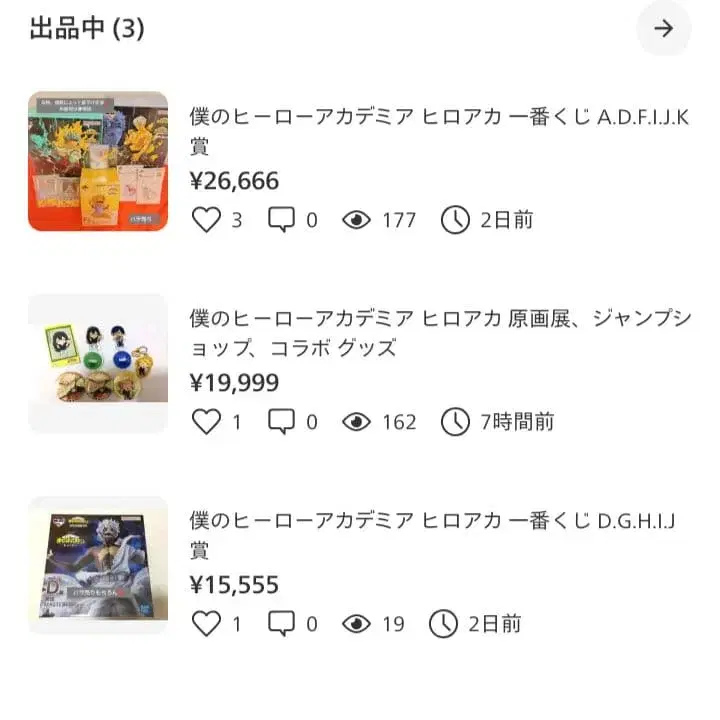Like the ¥19,999 collab goods listing
Image resolution: width=720 pixels, height=720 pixels.
(206, 422)
